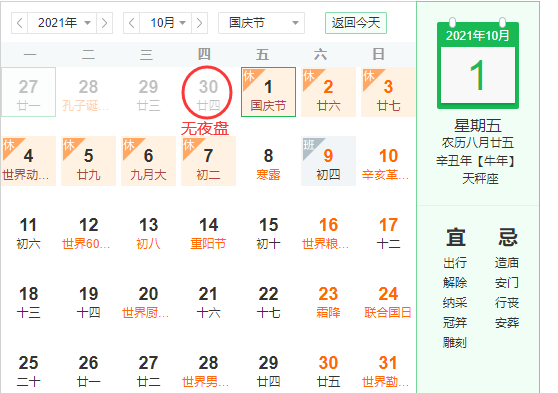Select October 31 世界勤 cell
The height and width of the screenshot is (393, 558).
pos(388,368)
